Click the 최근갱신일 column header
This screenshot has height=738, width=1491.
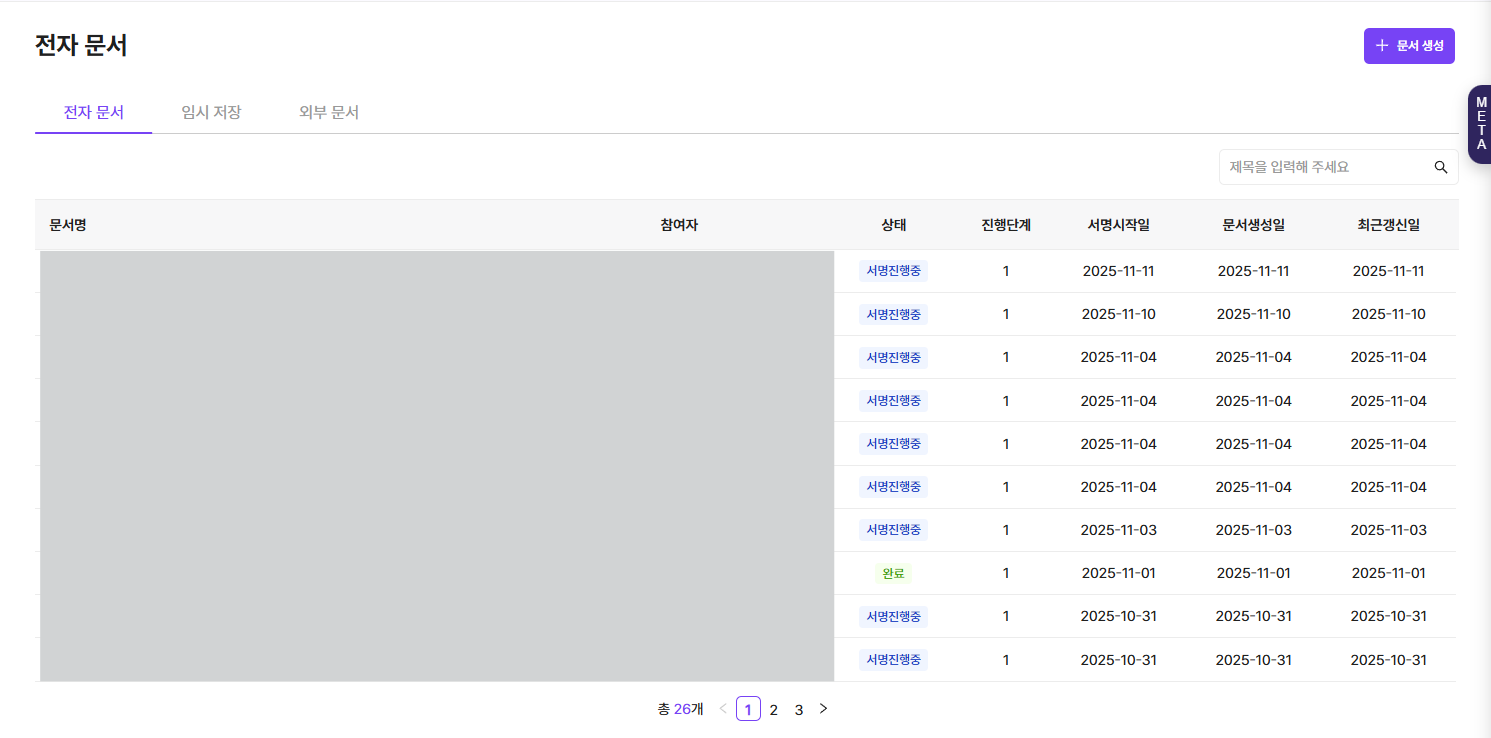tap(1388, 225)
